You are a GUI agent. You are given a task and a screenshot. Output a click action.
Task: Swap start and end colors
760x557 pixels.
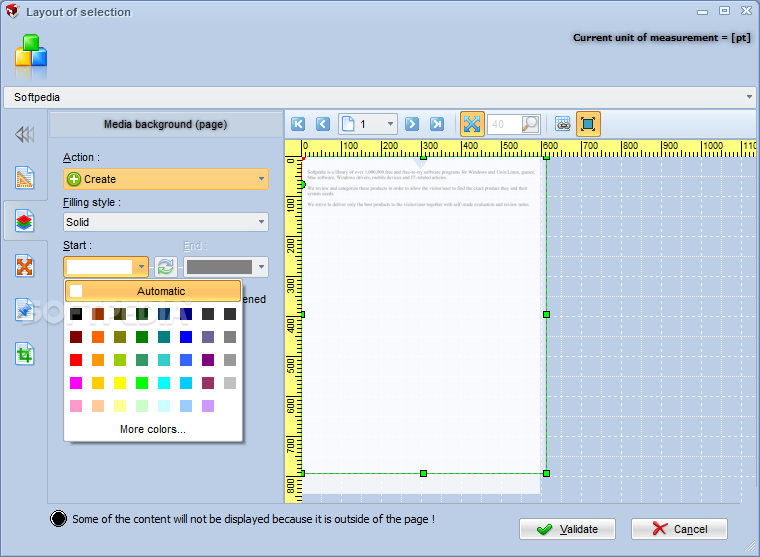click(x=166, y=267)
